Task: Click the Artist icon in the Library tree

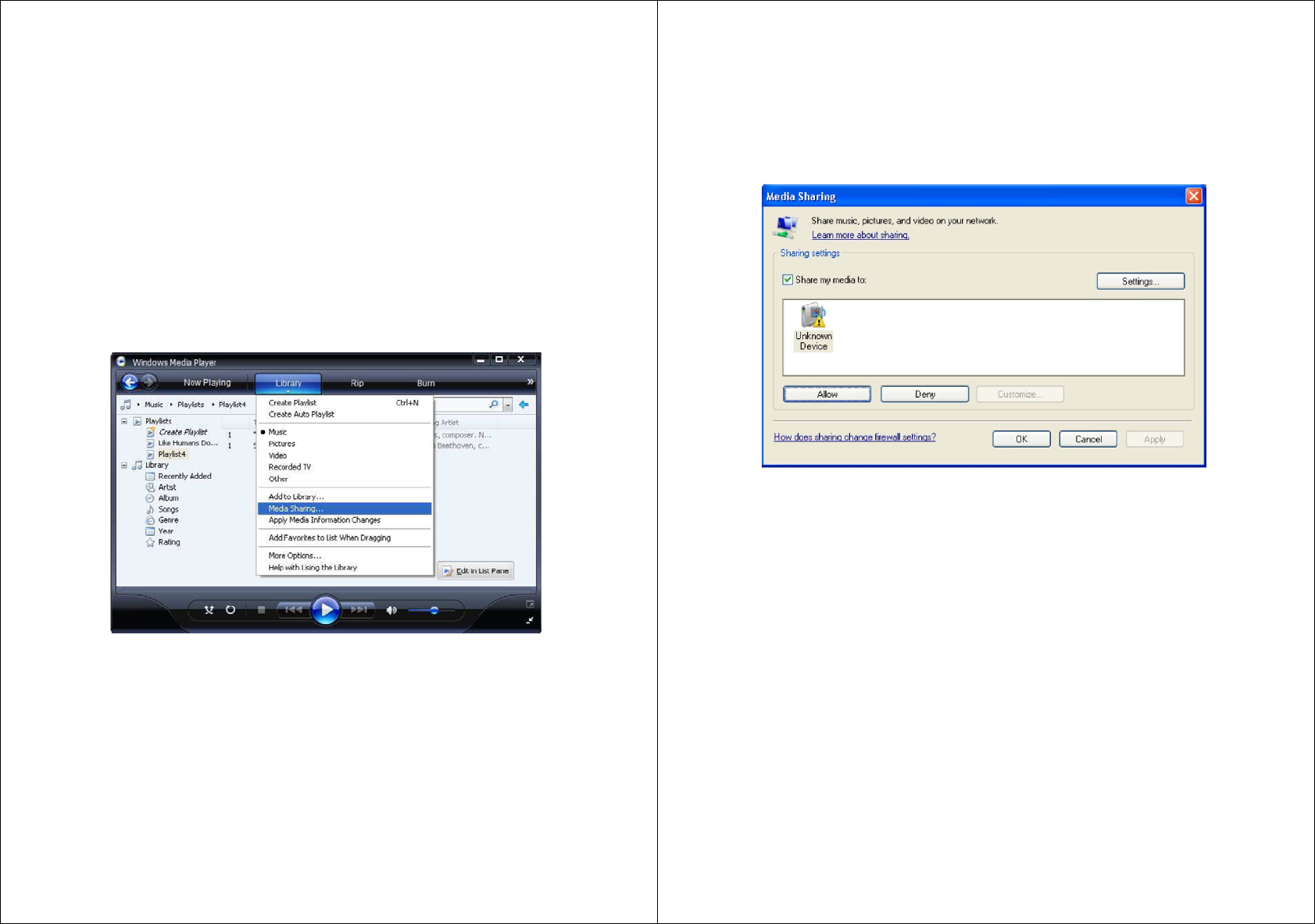Action: tap(150, 487)
